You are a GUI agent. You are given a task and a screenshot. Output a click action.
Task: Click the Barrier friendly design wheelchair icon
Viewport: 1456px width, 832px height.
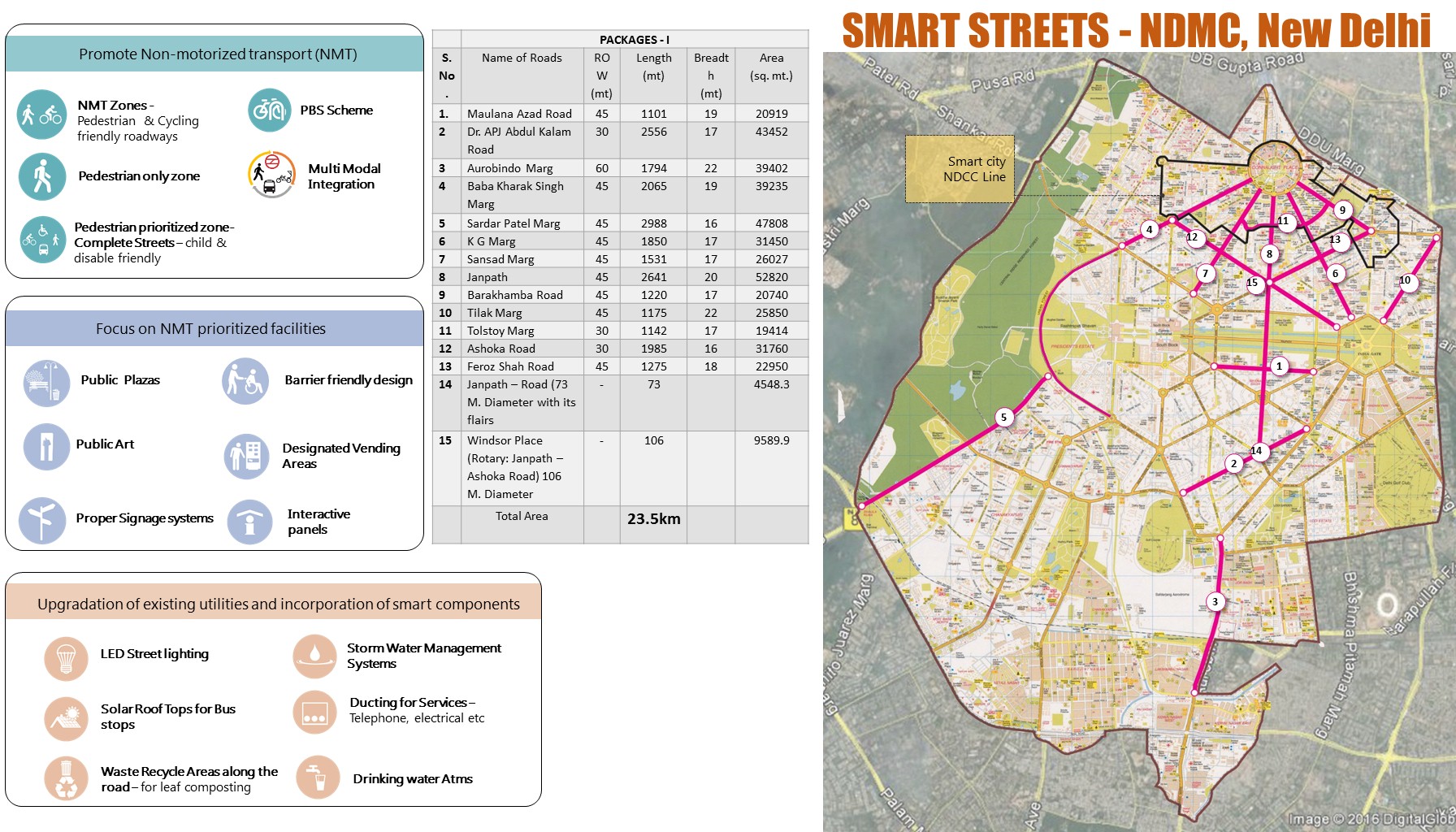[245, 381]
